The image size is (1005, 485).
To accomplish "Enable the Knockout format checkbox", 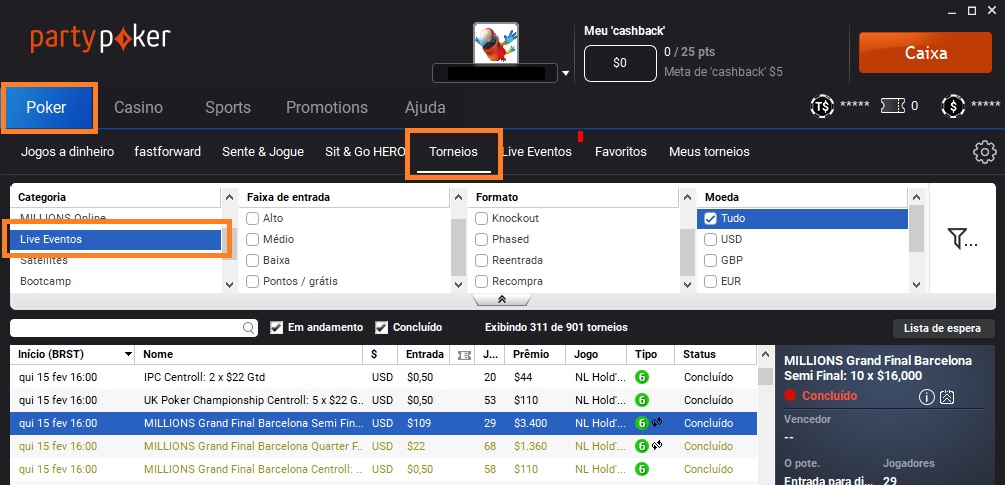I will coord(481,218).
